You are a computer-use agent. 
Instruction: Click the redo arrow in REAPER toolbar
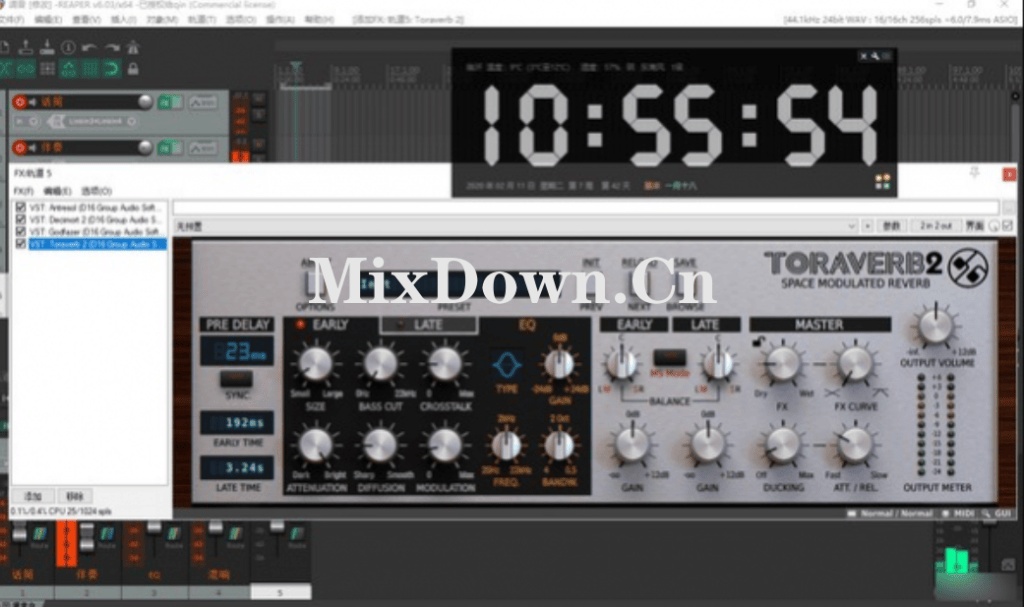point(111,47)
